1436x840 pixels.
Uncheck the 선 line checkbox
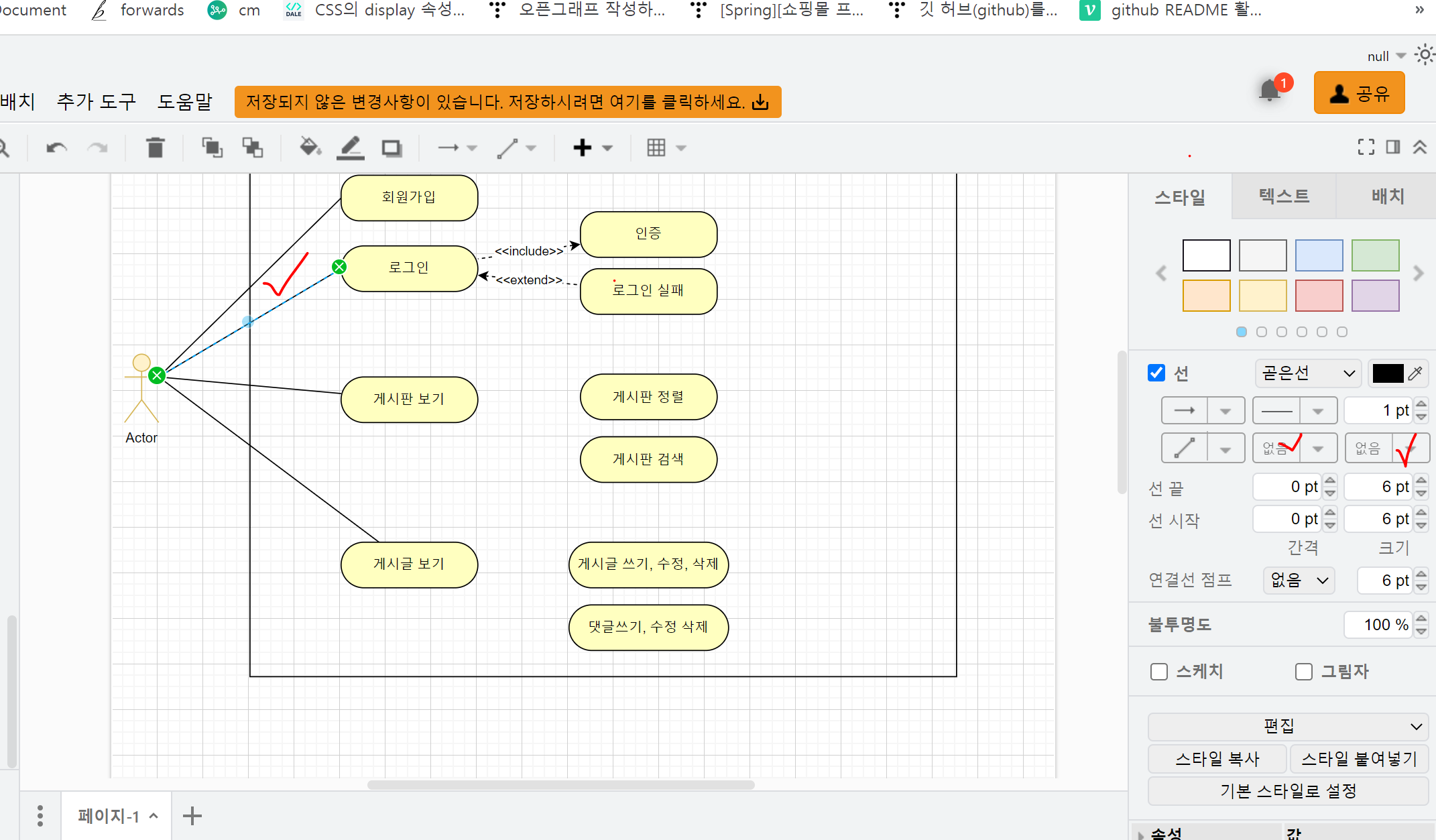point(1156,373)
